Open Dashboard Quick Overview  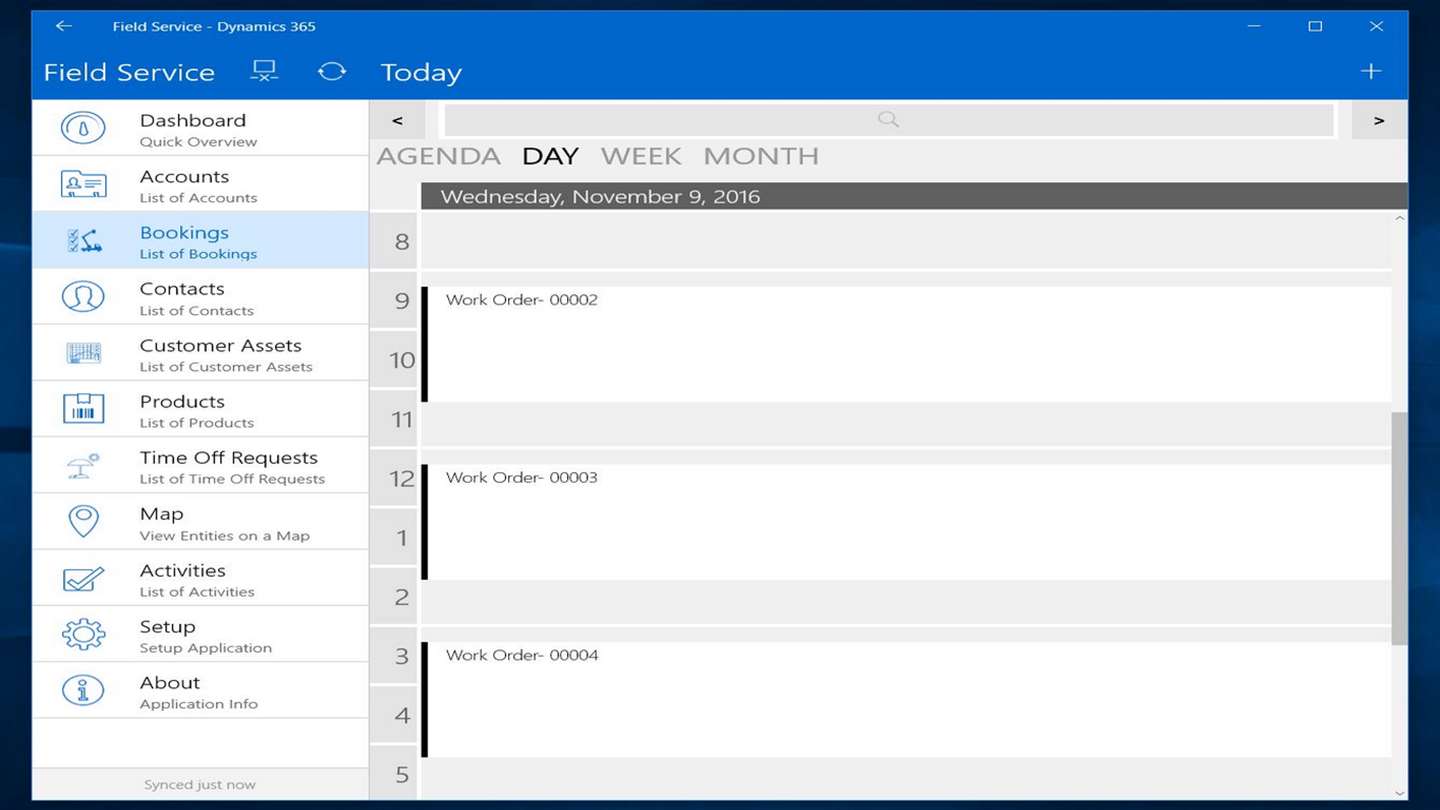tap(200, 128)
